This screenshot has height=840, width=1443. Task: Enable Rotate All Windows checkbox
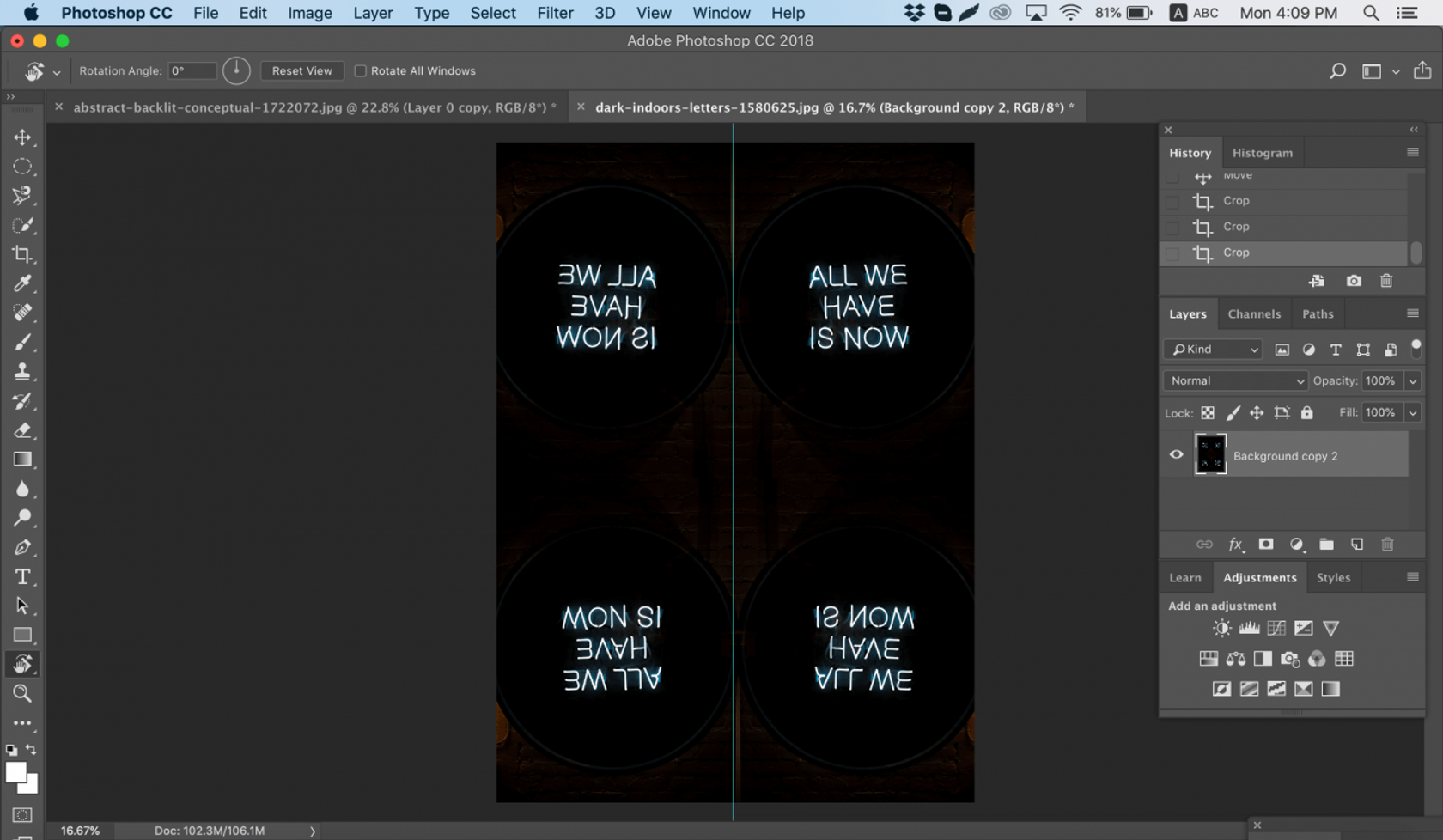click(361, 70)
